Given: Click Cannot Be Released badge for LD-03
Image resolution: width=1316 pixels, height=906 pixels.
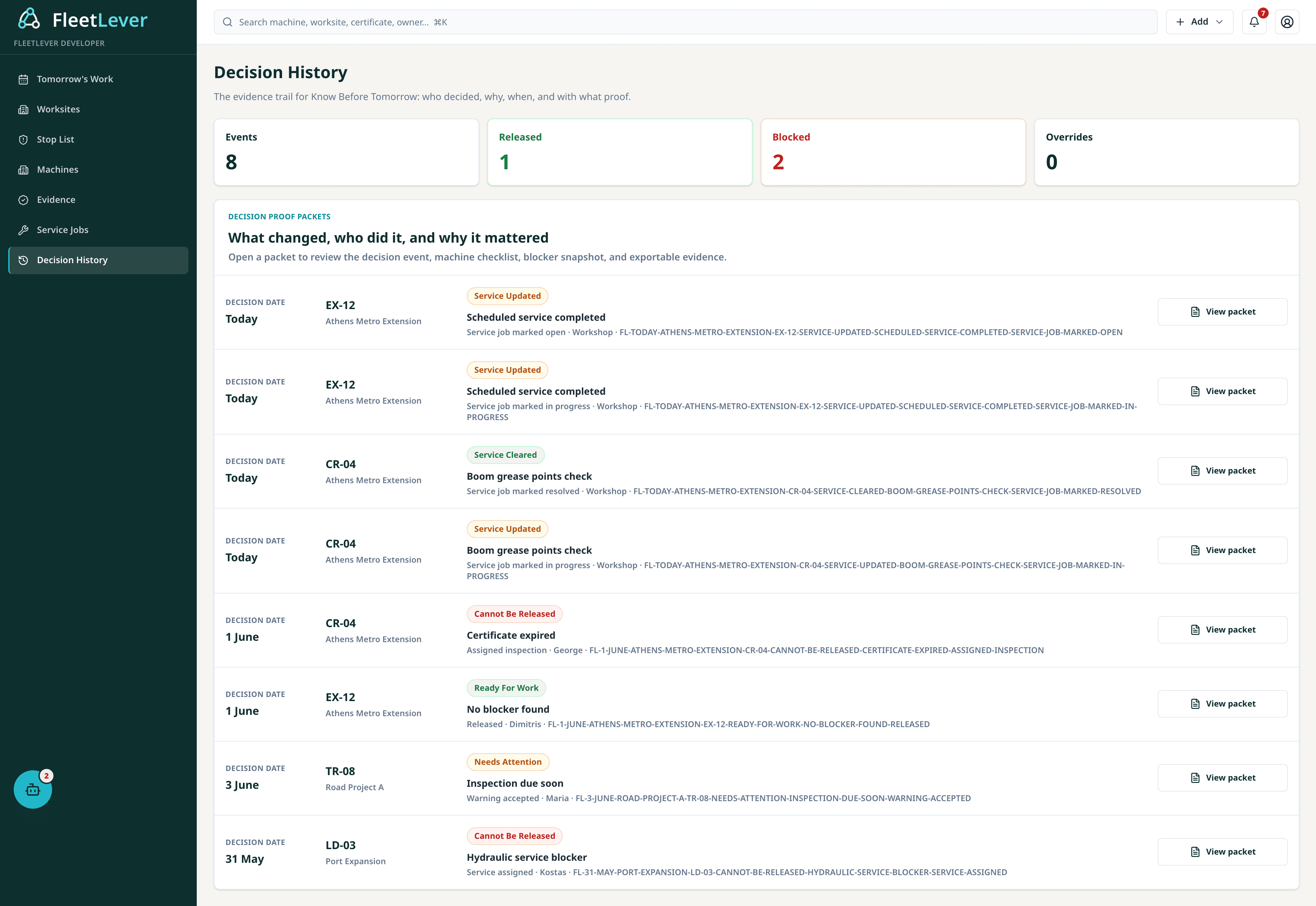Looking at the screenshot, I should [514, 836].
